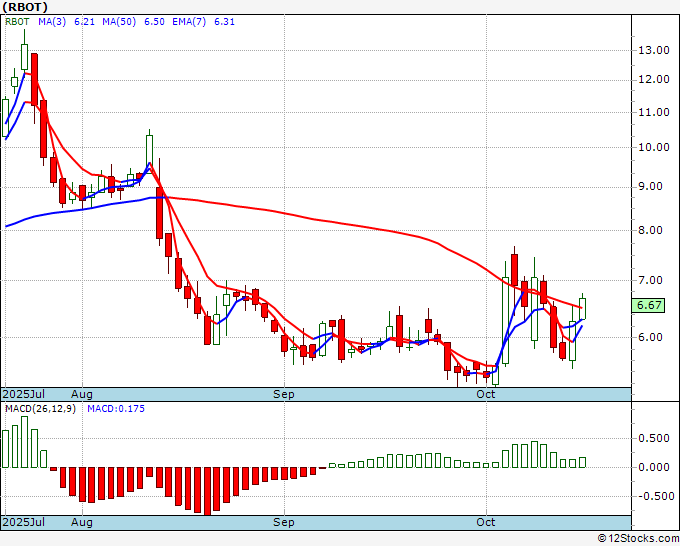Click the 2025Jul label on price chart axis

23,394
